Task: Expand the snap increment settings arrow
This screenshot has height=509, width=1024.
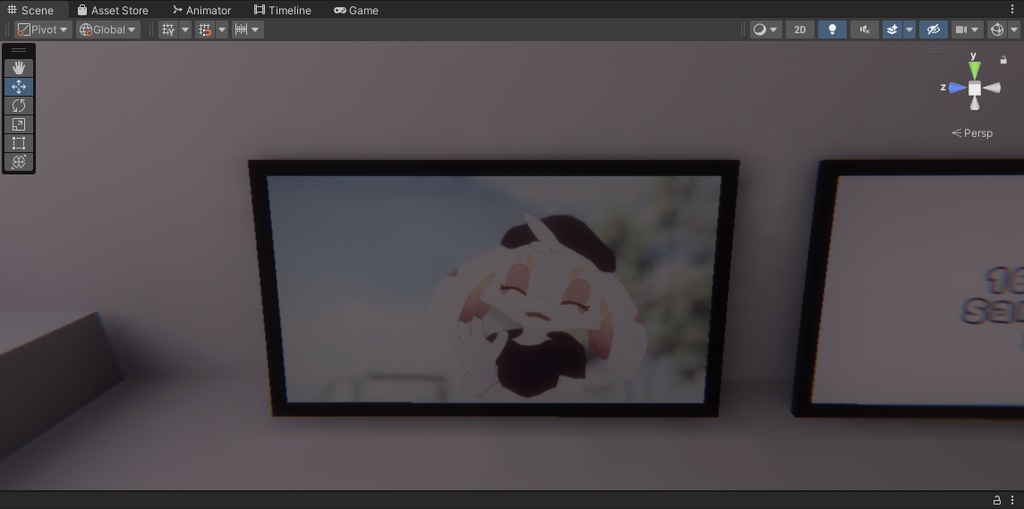Action: tap(256, 29)
